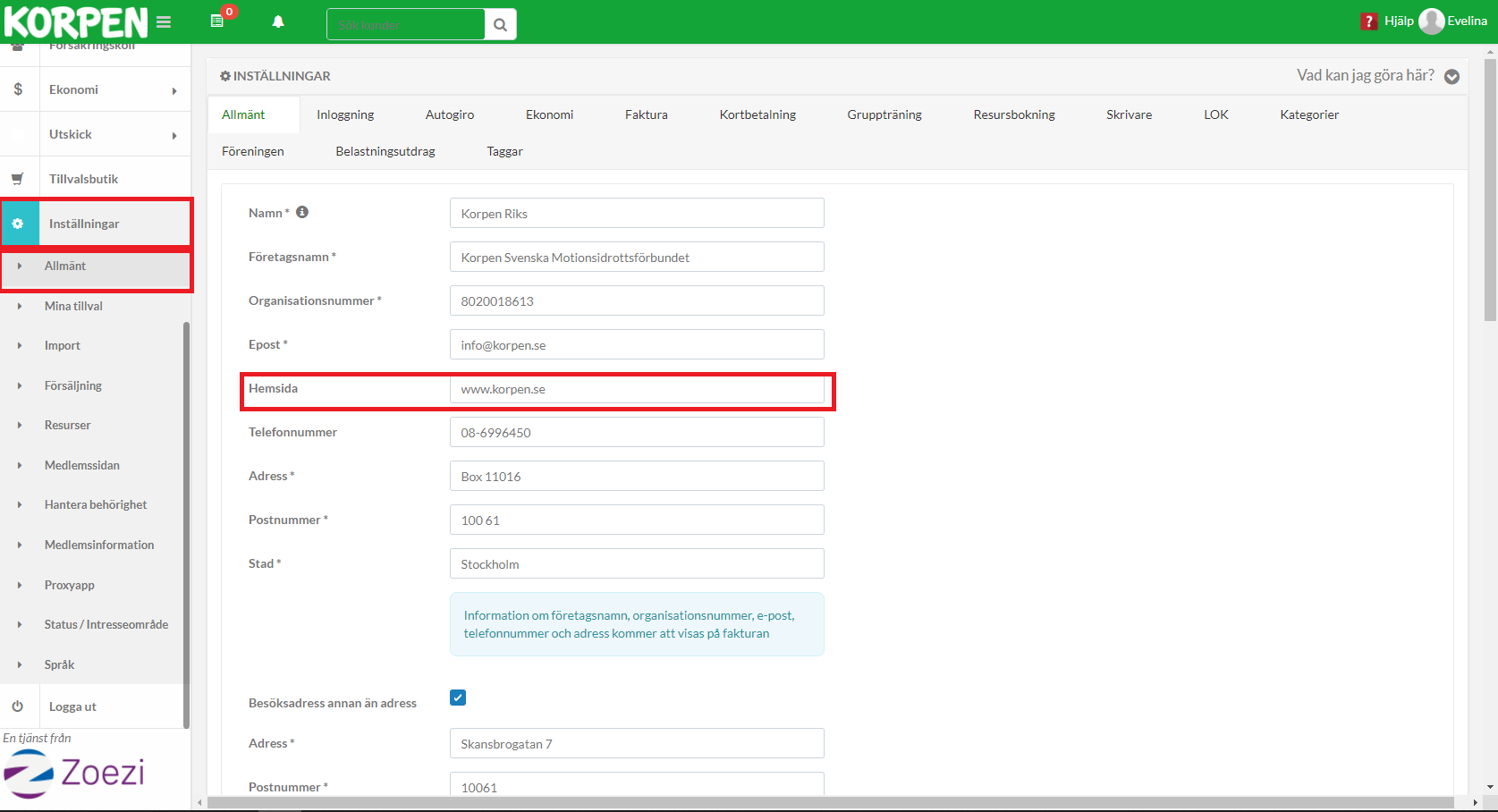Switch to the Autogiro tab

(450, 114)
